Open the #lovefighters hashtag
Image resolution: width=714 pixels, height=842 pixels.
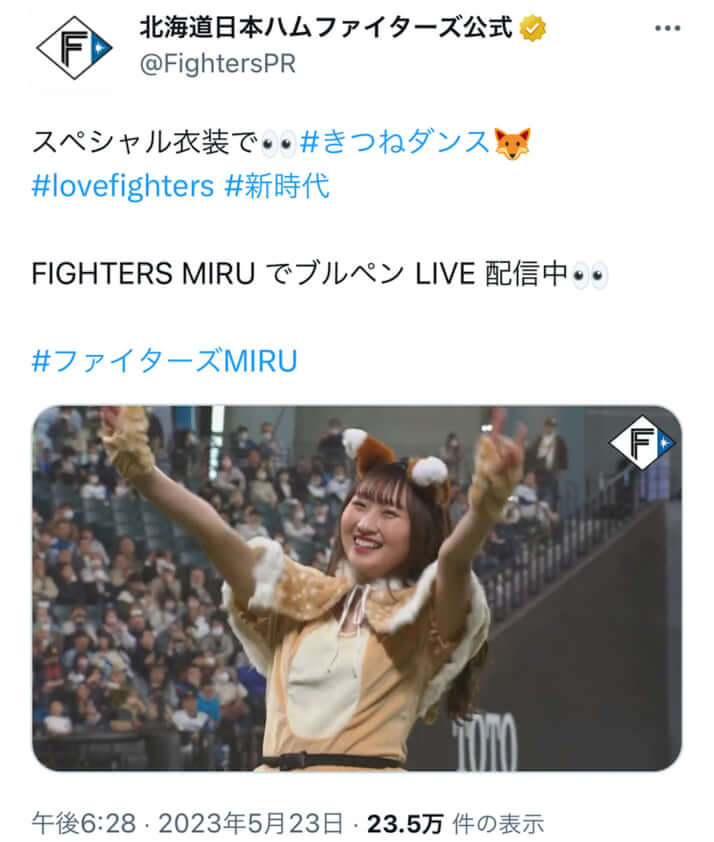coord(123,186)
